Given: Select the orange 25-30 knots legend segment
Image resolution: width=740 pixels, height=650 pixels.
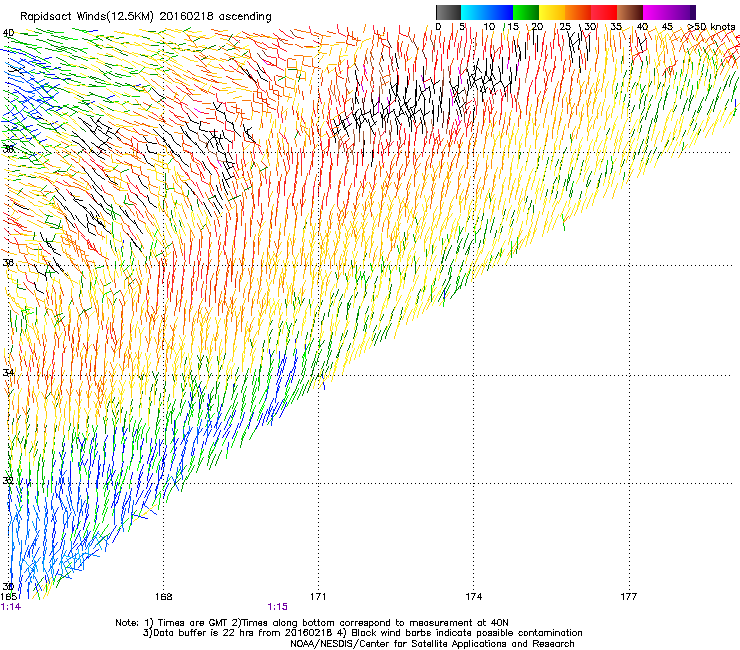Looking at the screenshot, I should pyautogui.click(x=578, y=12).
